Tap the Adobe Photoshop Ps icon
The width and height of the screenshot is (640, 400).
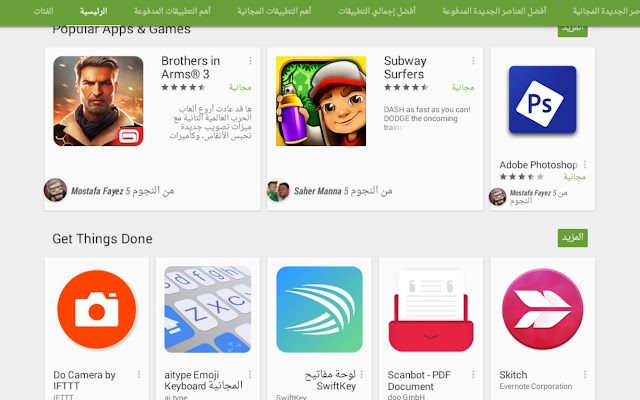[x=542, y=100]
